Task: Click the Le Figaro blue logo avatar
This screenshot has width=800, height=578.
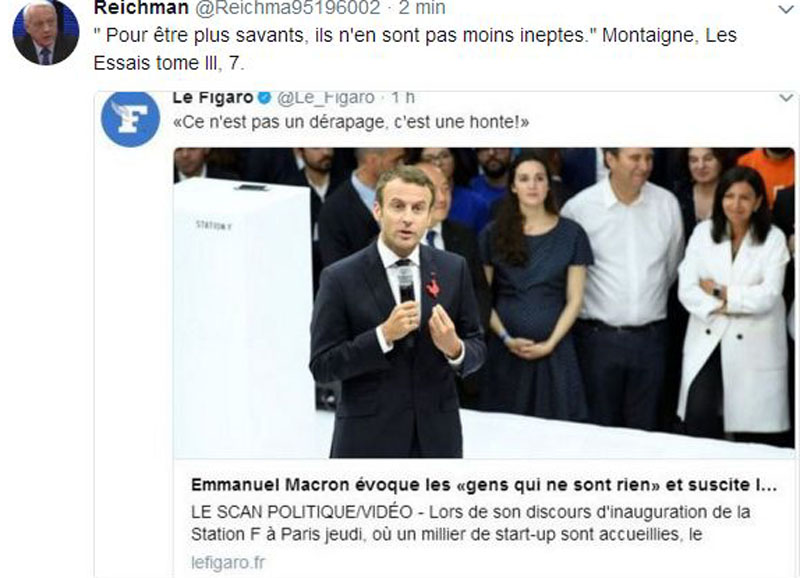Action: coord(131,119)
